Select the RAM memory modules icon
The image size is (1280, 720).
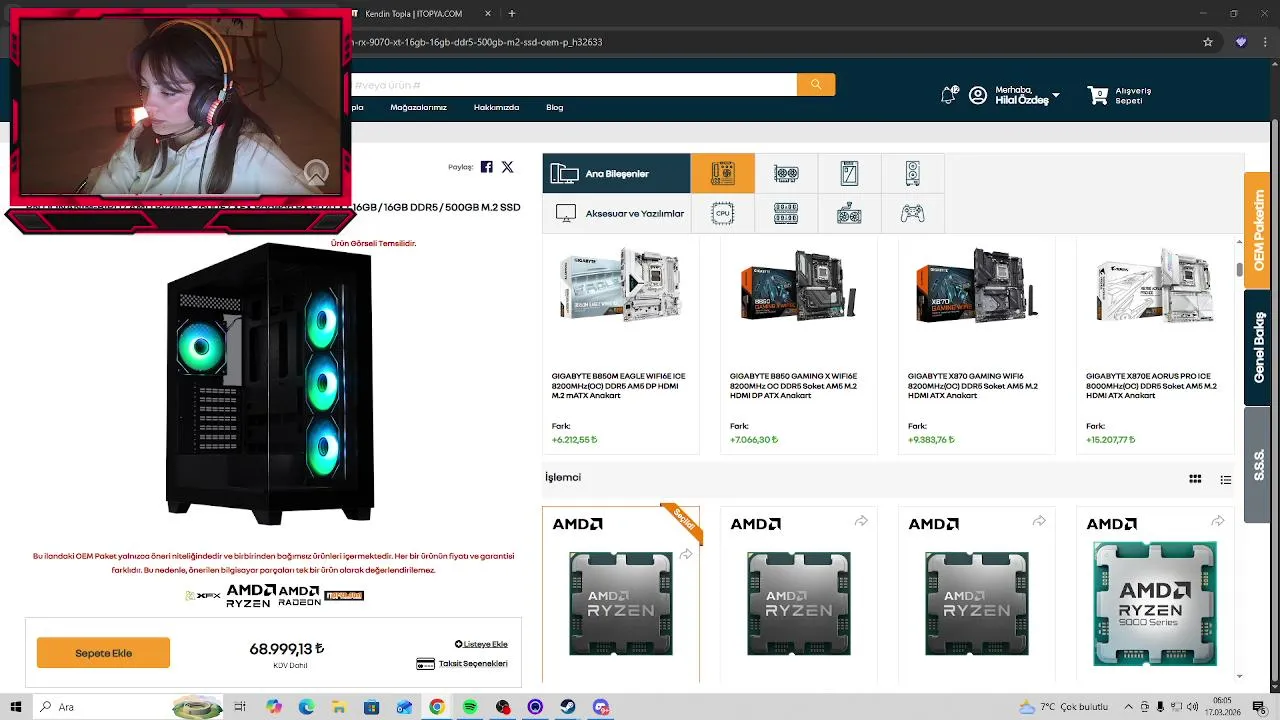tap(786, 213)
